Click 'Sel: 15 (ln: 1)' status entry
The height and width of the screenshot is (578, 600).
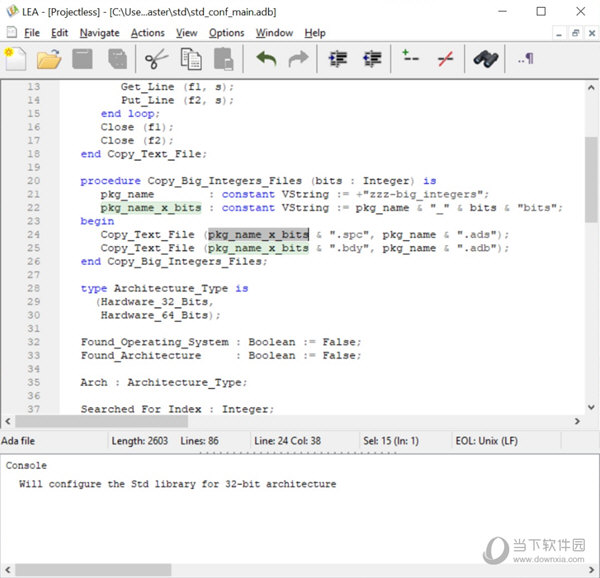(391, 441)
